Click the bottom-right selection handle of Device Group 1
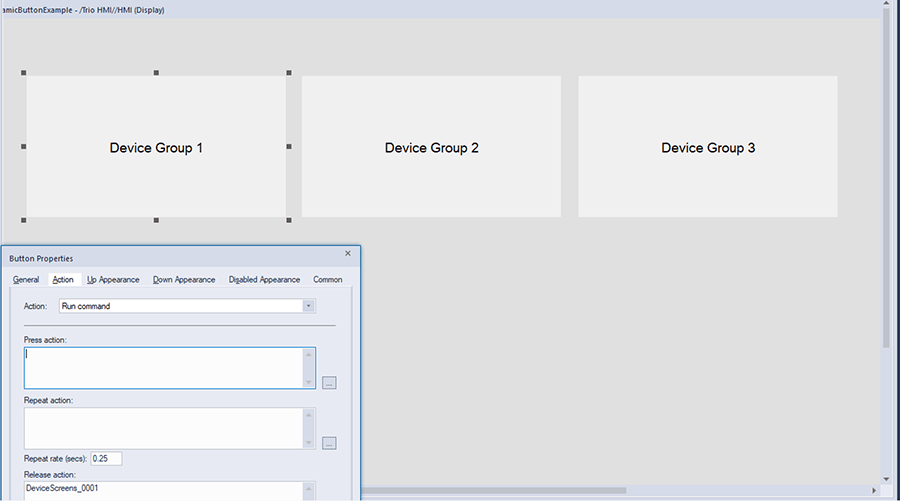Image resolution: width=900 pixels, height=501 pixels. [x=289, y=220]
